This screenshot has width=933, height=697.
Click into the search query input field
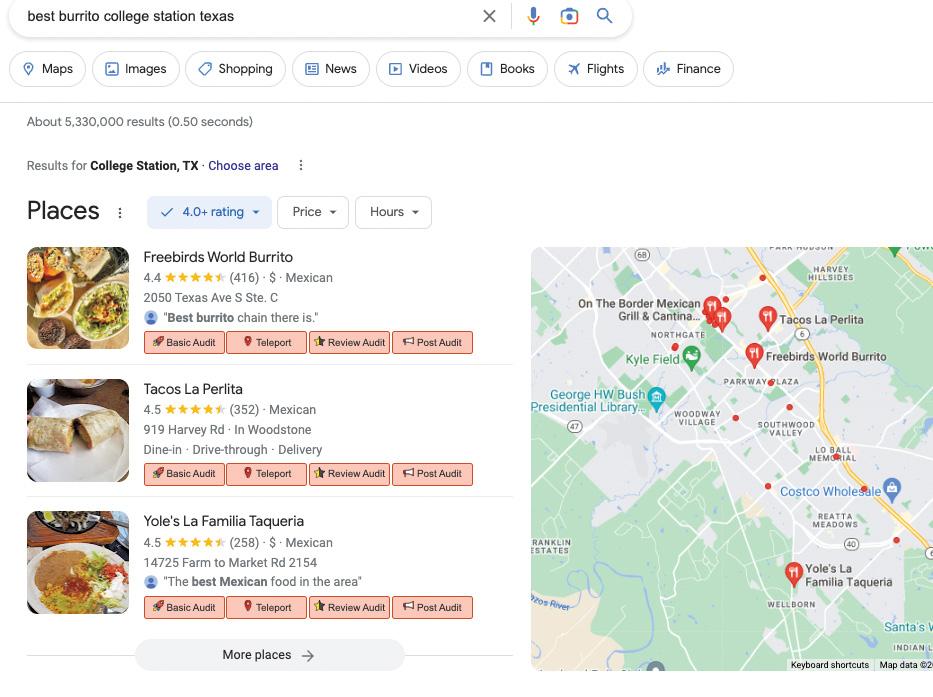point(250,16)
